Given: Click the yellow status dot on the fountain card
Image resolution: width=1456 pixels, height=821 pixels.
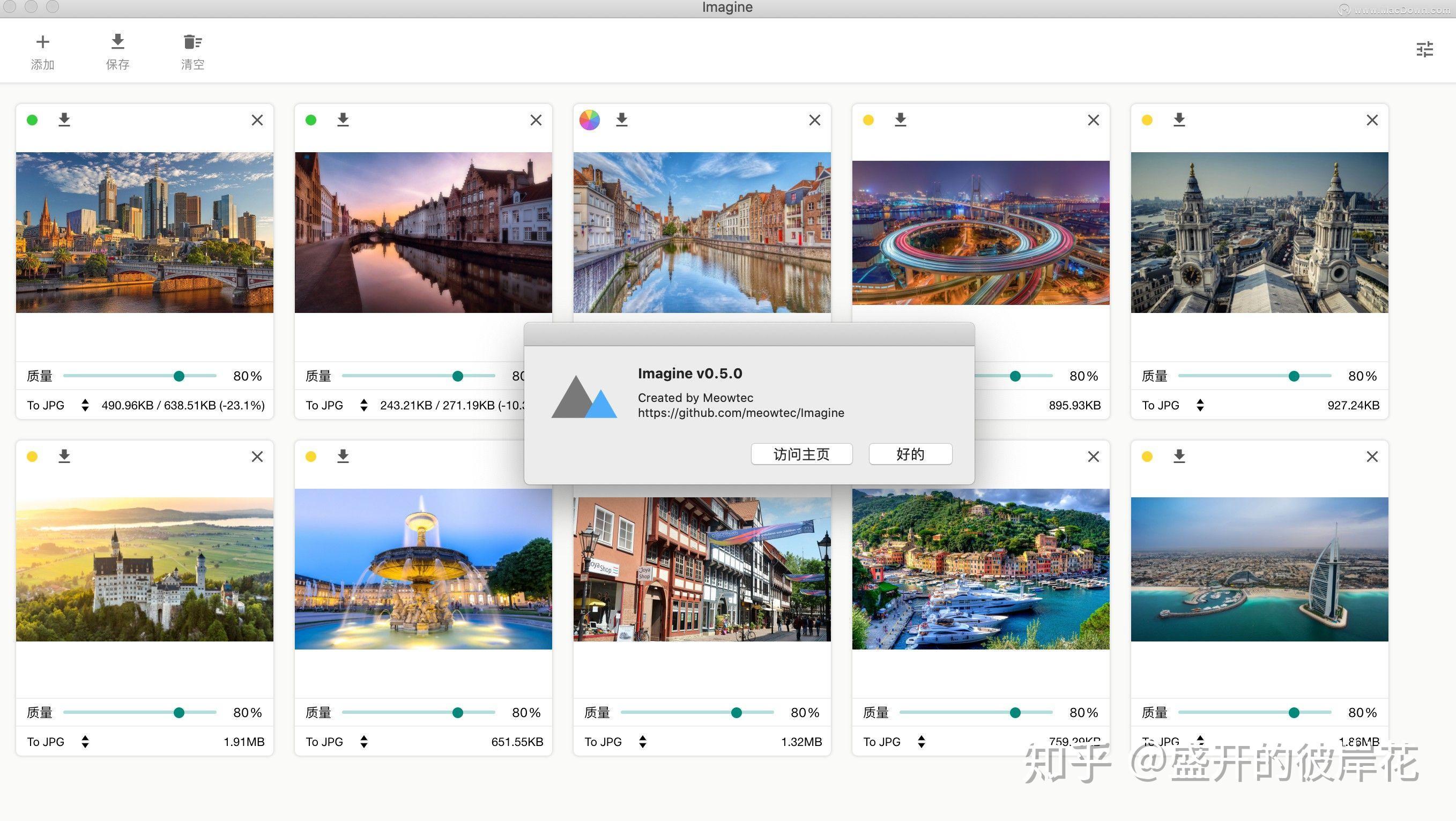Looking at the screenshot, I should point(311,457).
